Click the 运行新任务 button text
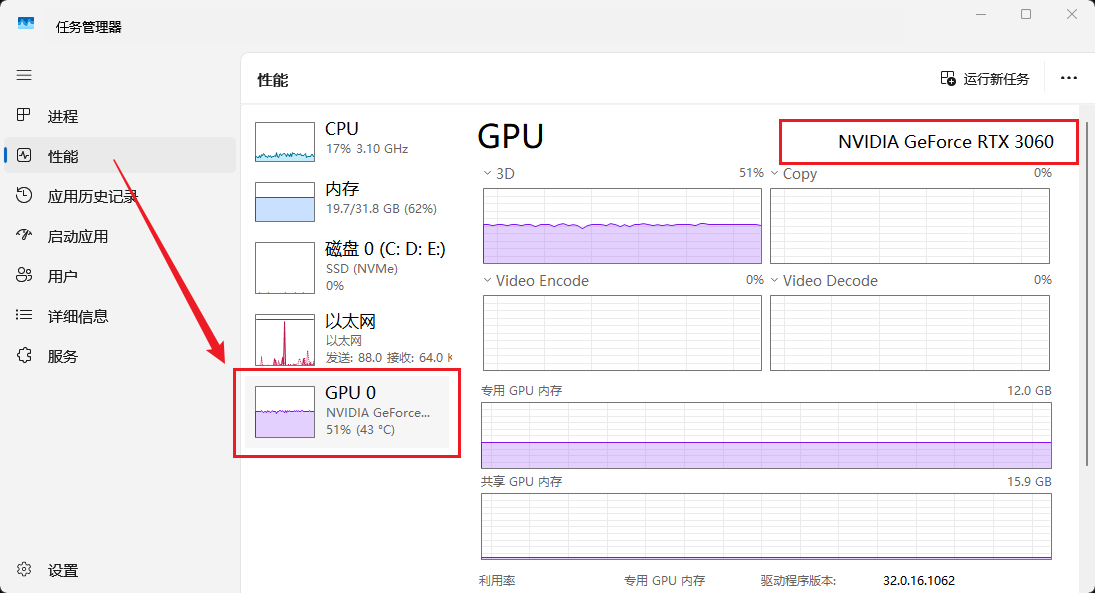Screen dimensions: 1095x593 (x=997, y=79)
